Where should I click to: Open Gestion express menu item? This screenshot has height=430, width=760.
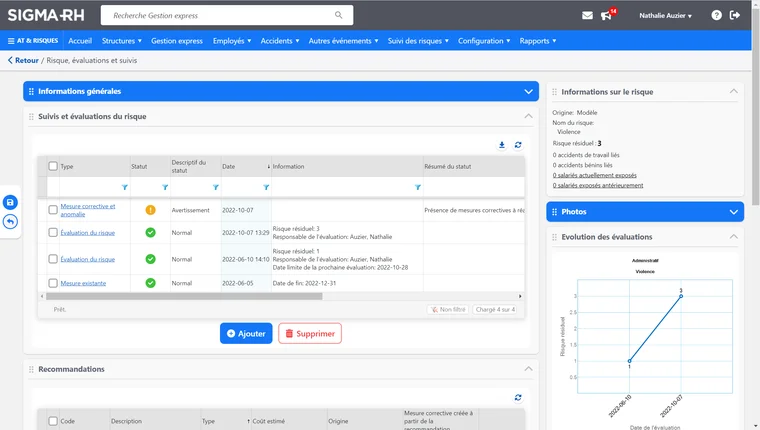pyautogui.click(x=177, y=41)
